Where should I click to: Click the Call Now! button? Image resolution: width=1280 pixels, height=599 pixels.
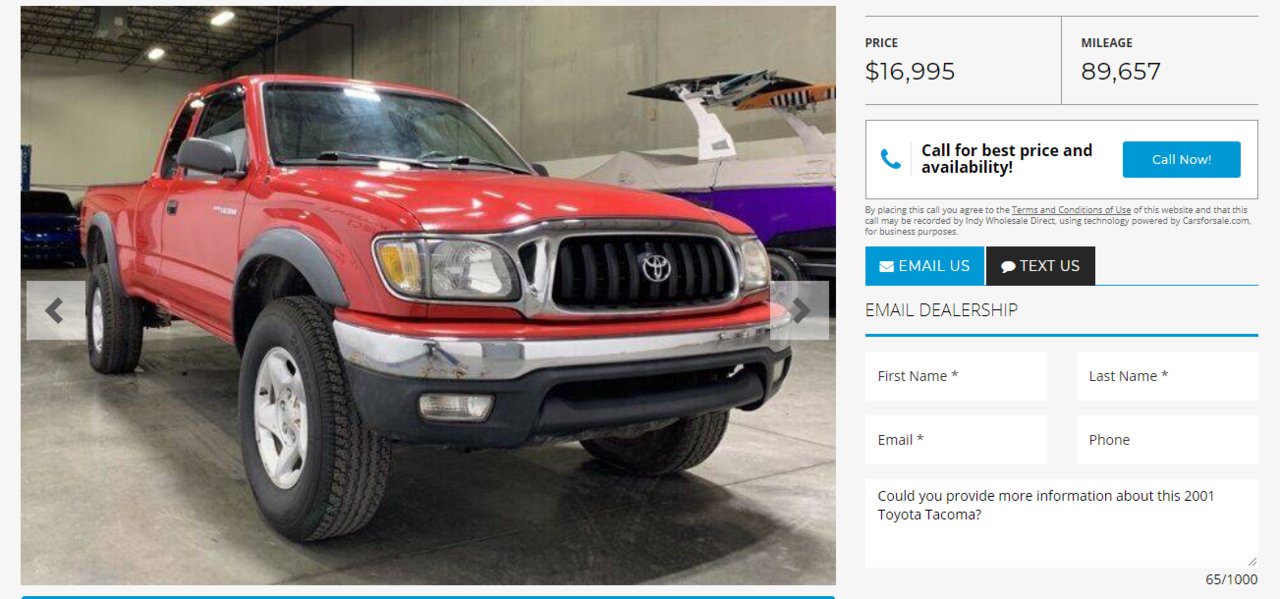(1181, 160)
